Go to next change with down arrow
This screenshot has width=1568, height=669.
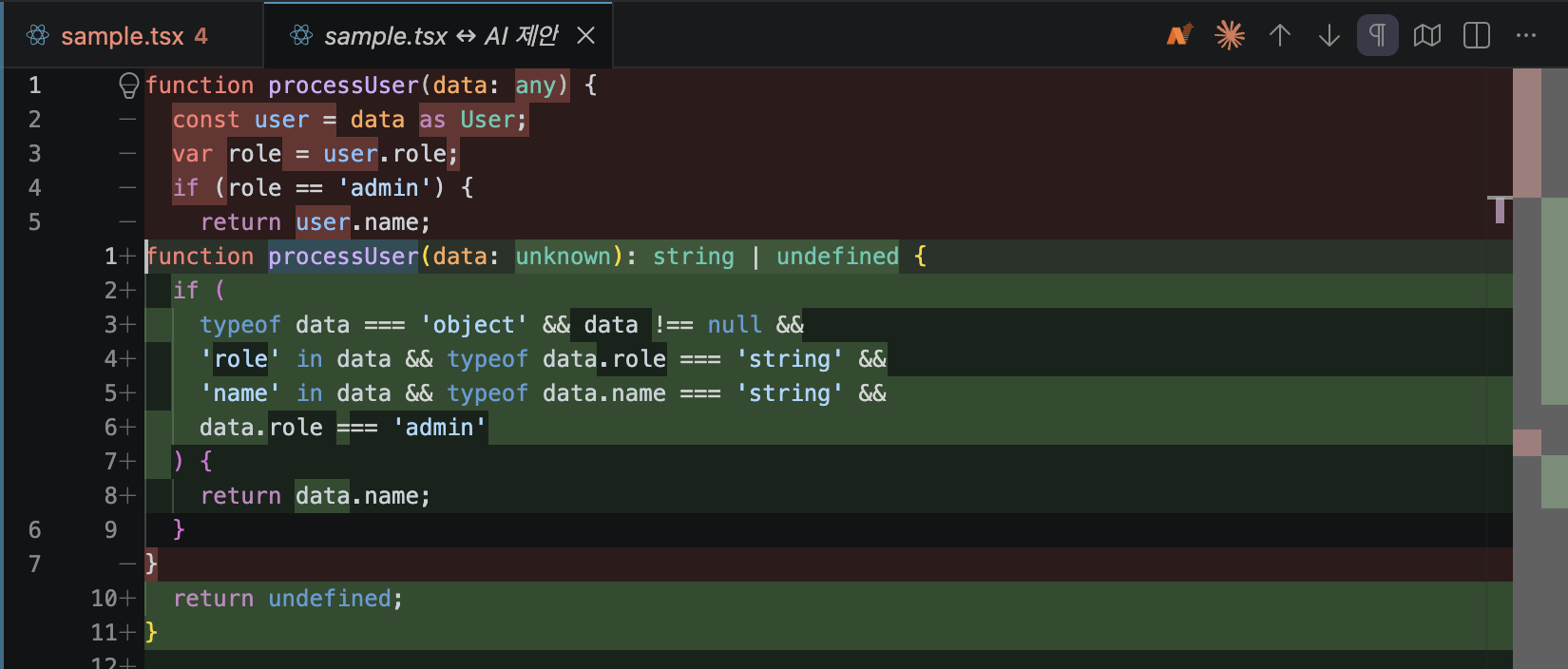[x=1329, y=36]
